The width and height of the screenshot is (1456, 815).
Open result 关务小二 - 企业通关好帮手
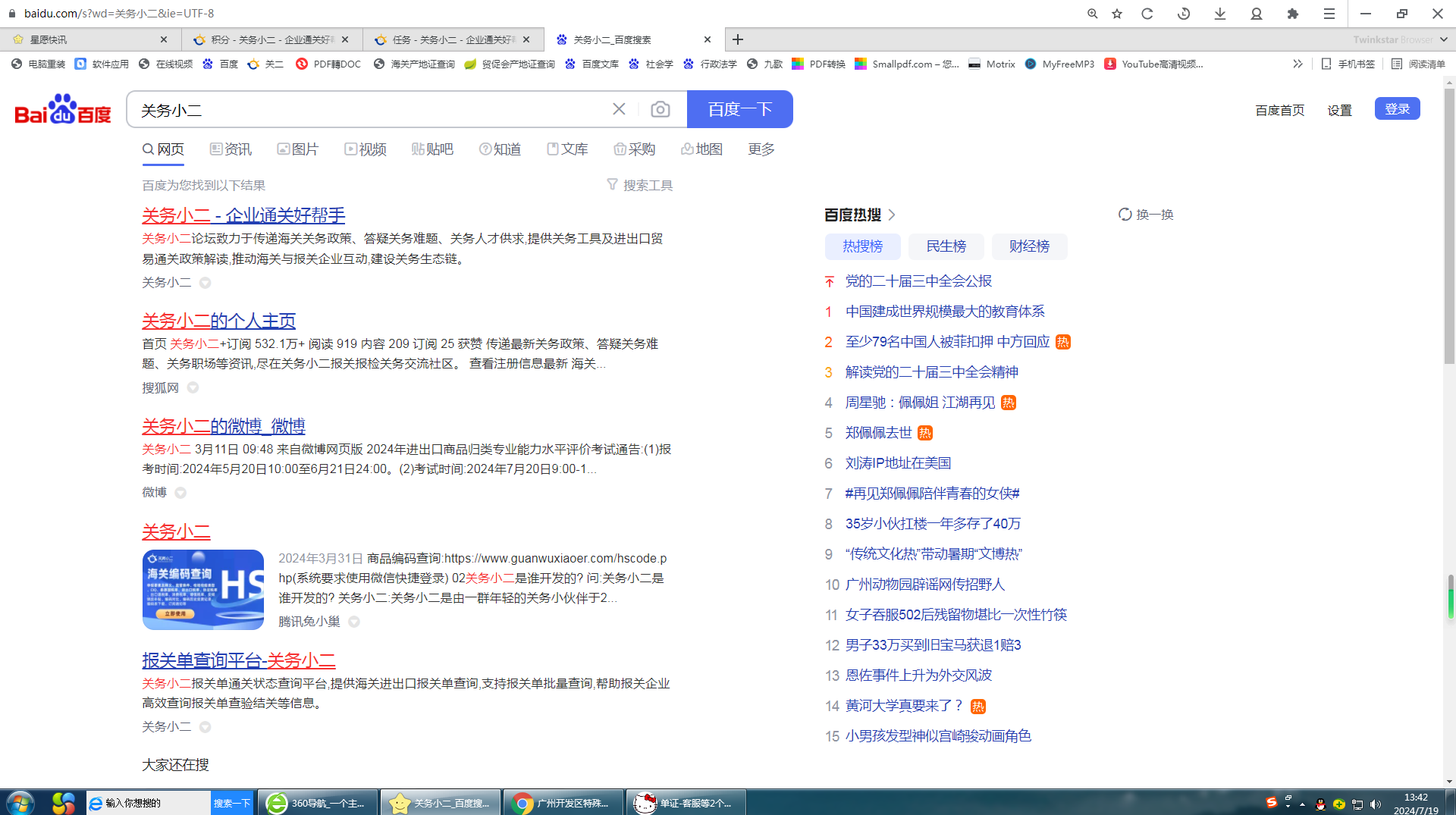[243, 215]
